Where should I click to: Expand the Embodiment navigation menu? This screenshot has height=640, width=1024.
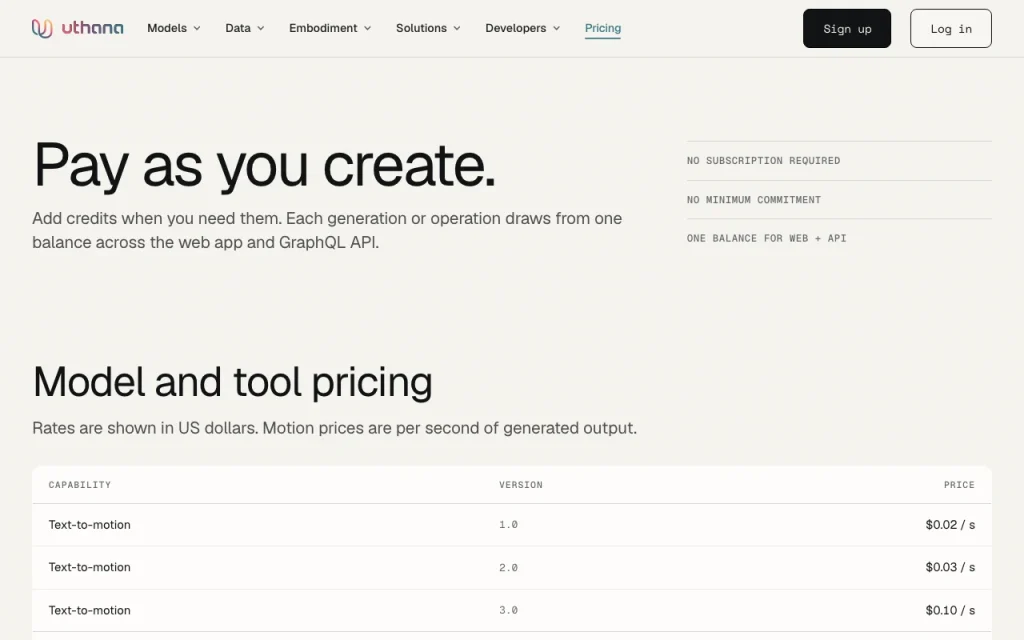tap(330, 28)
